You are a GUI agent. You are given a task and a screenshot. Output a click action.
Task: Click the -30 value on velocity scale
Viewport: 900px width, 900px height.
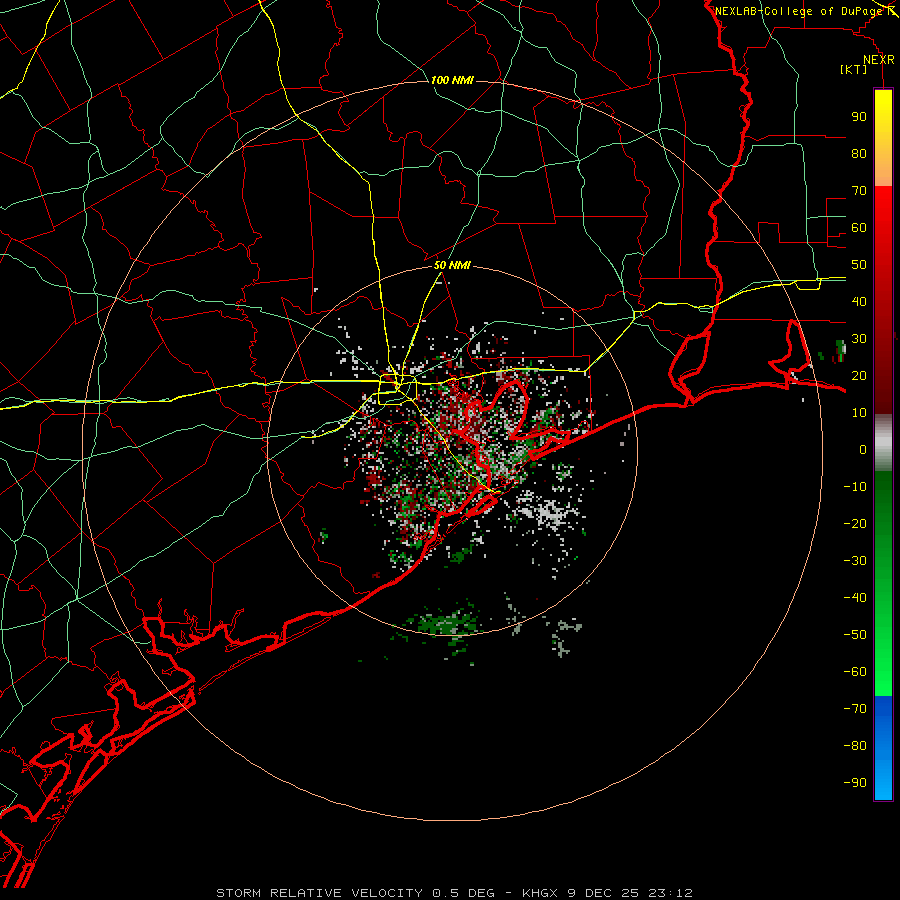click(x=855, y=561)
